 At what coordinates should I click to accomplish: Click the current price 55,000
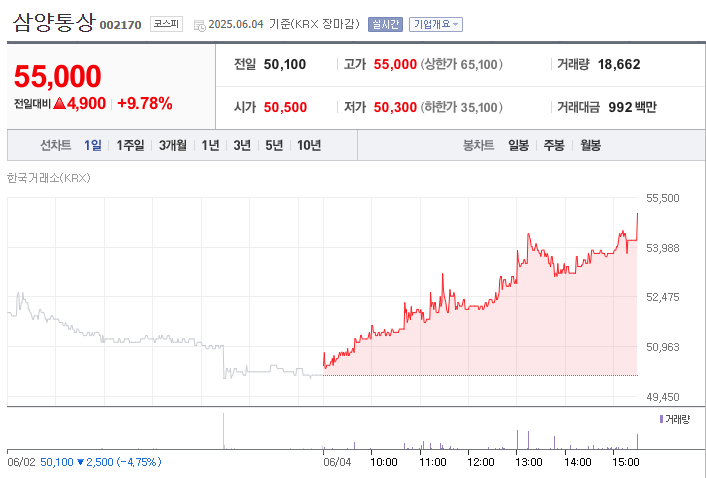point(58,76)
